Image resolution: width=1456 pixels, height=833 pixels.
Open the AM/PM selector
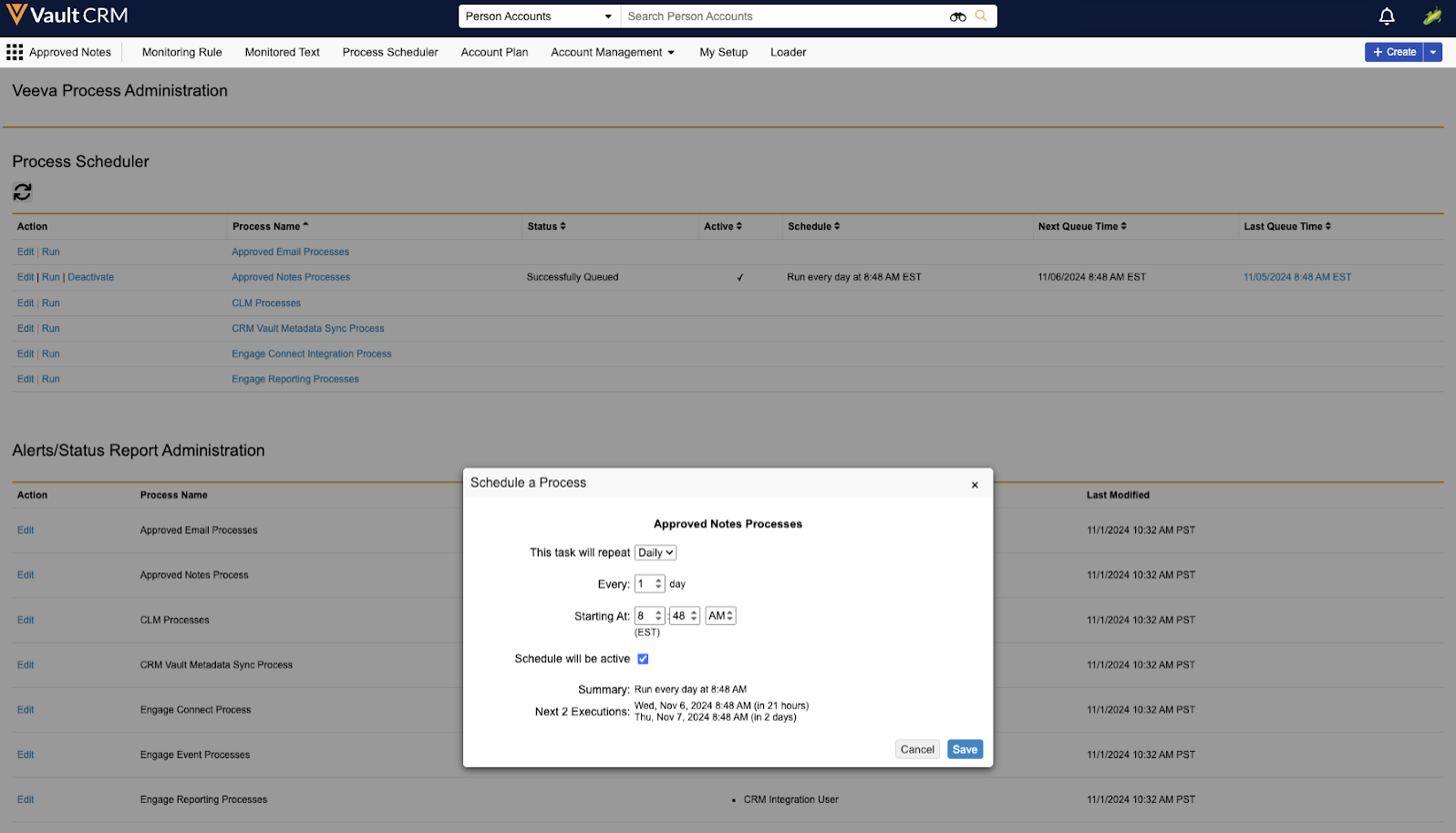(x=720, y=616)
